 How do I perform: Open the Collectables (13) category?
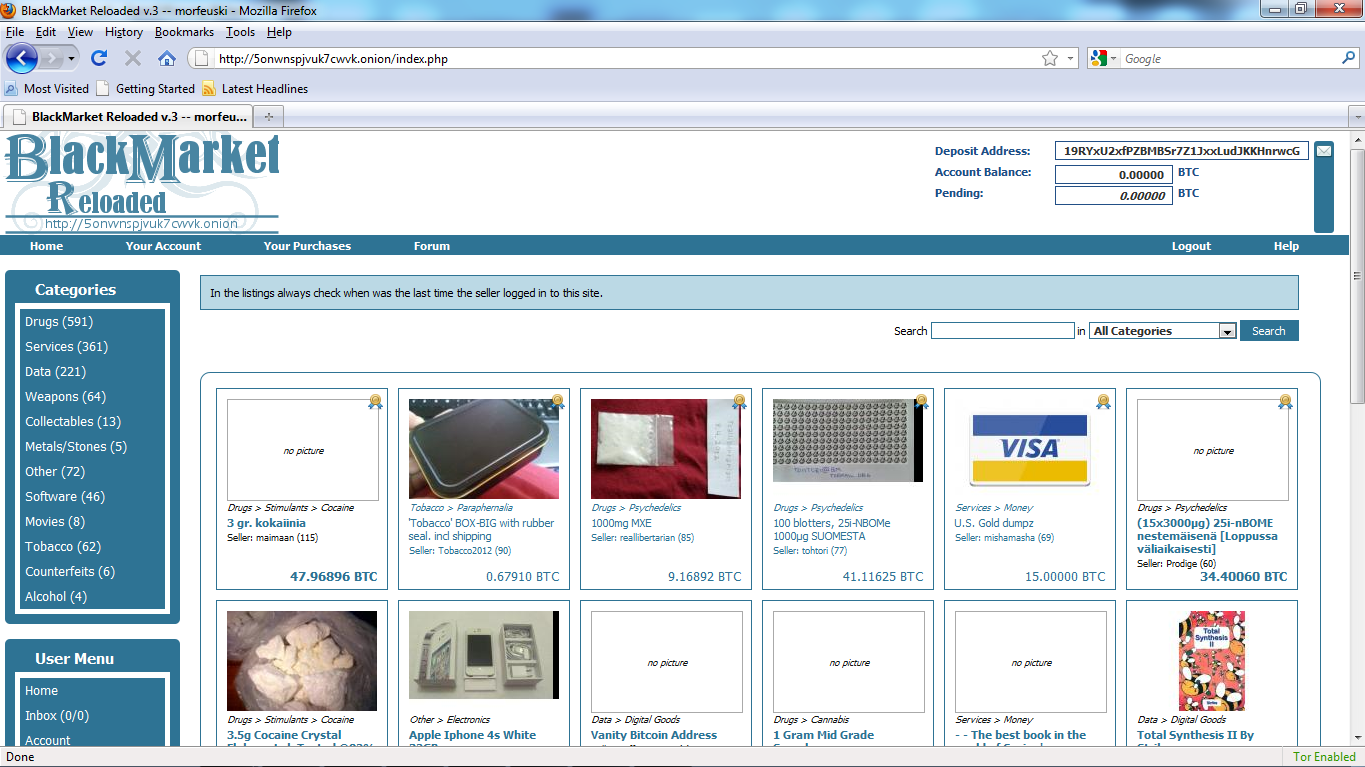(x=73, y=422)
